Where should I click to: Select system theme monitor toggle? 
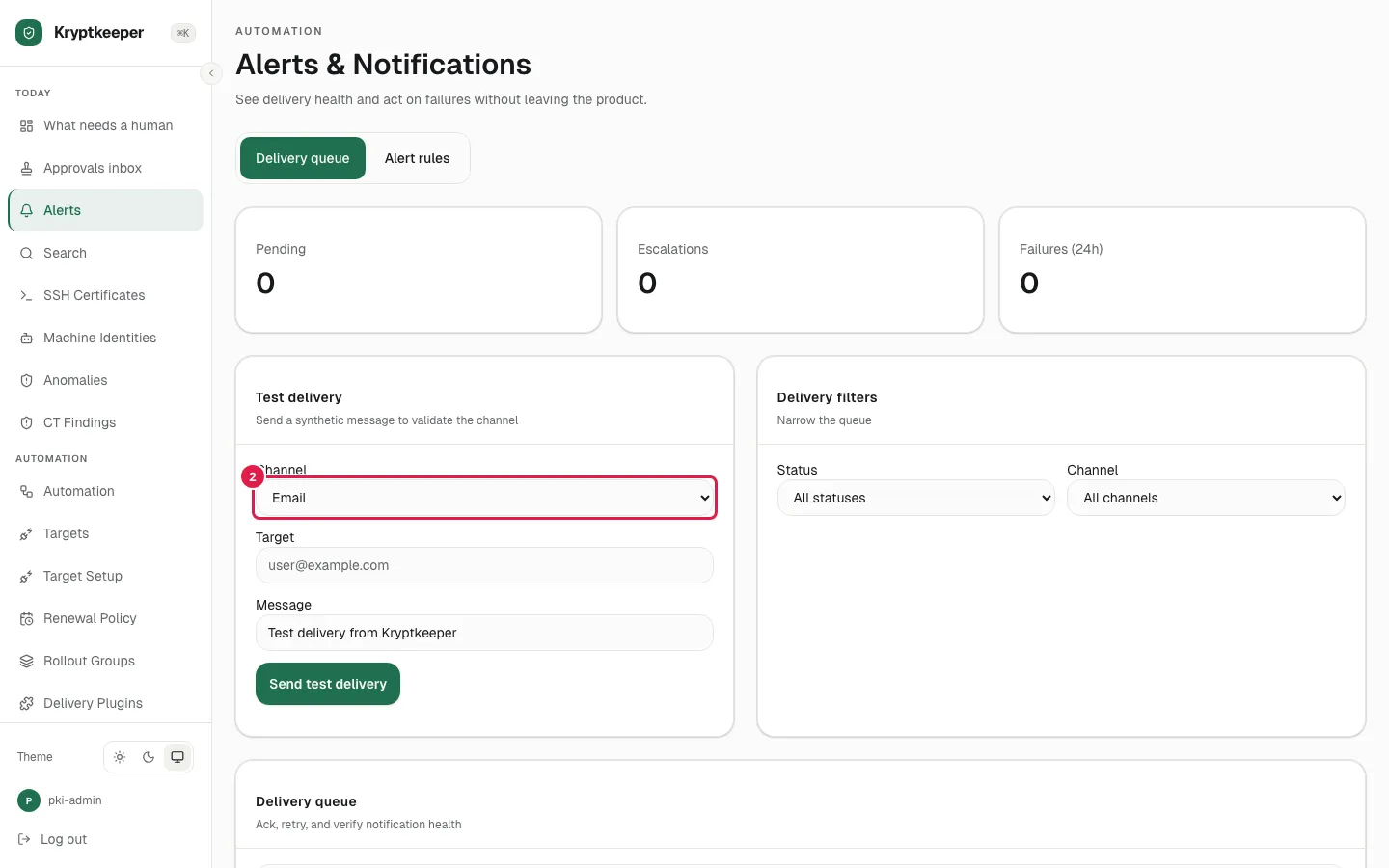[x=177, y=757]
